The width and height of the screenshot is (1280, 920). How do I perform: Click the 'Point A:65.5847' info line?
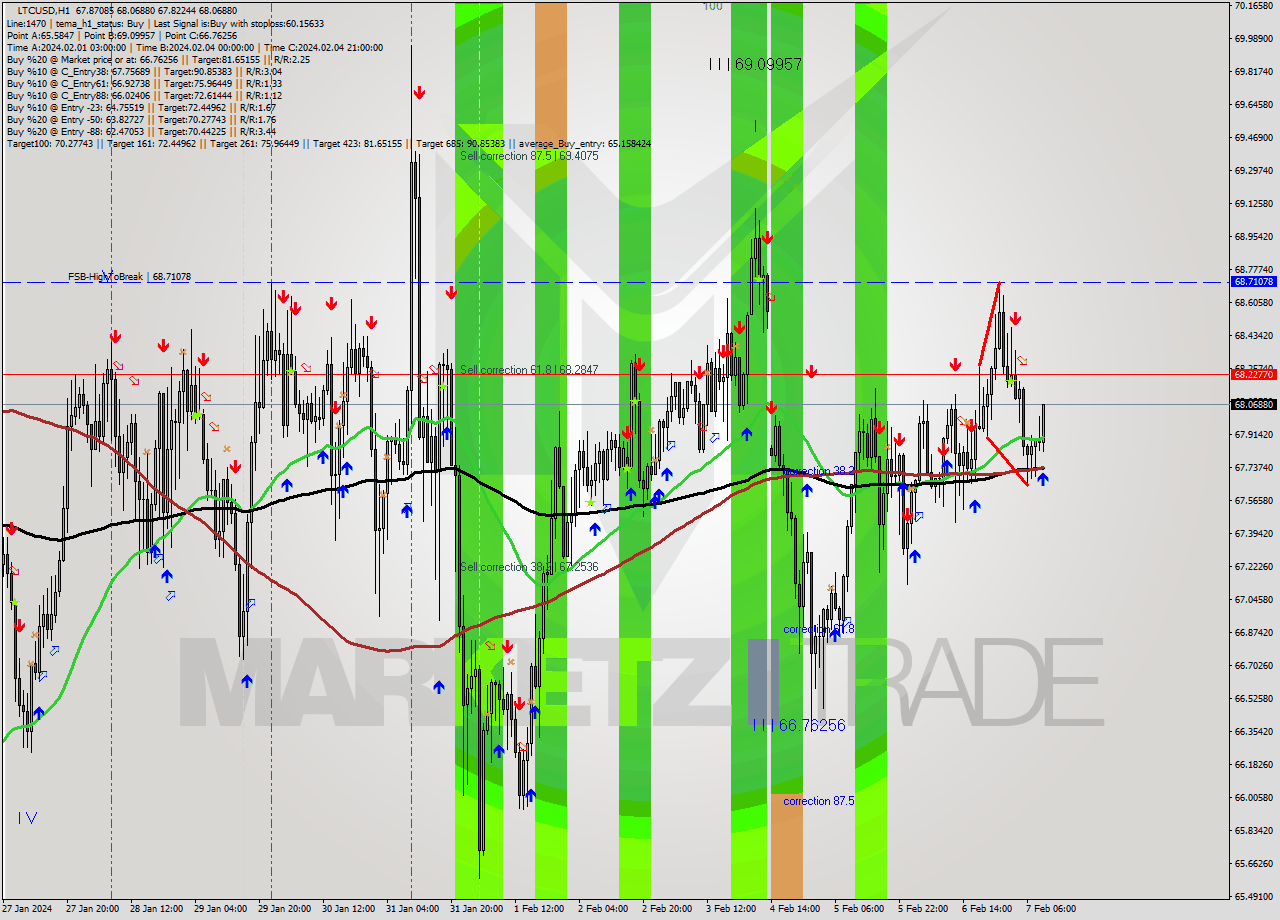coord(121,35)
